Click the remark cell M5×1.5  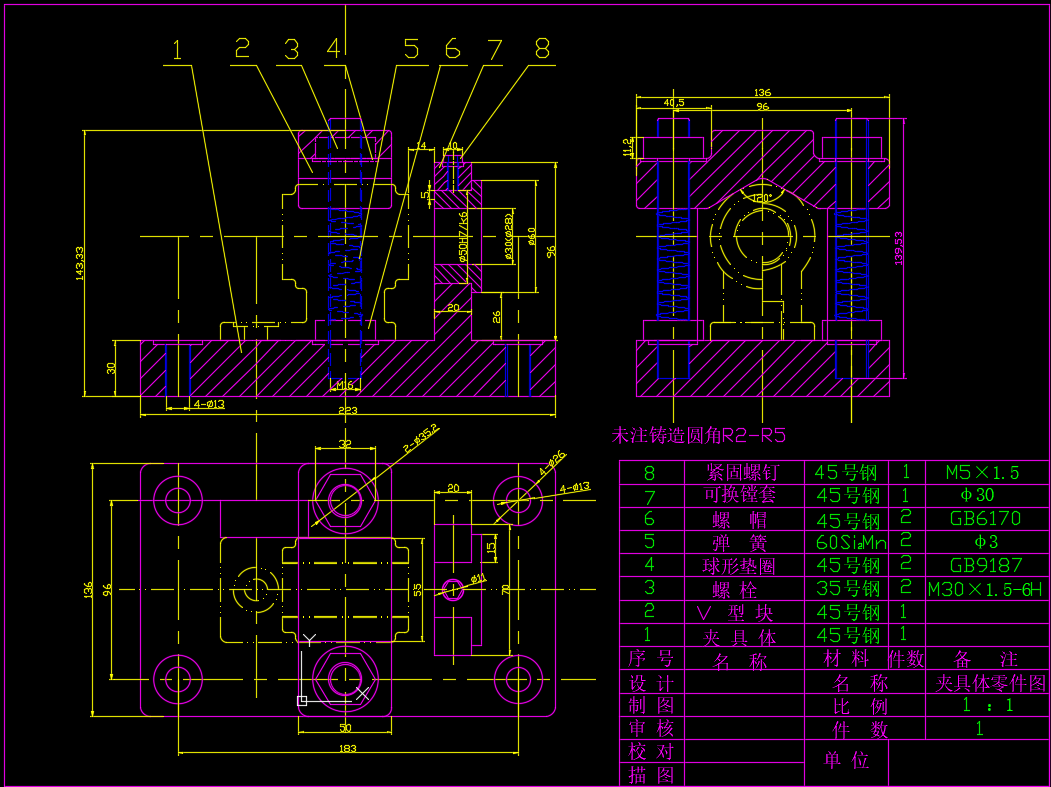pyautogui.click(x=982, y=473)
